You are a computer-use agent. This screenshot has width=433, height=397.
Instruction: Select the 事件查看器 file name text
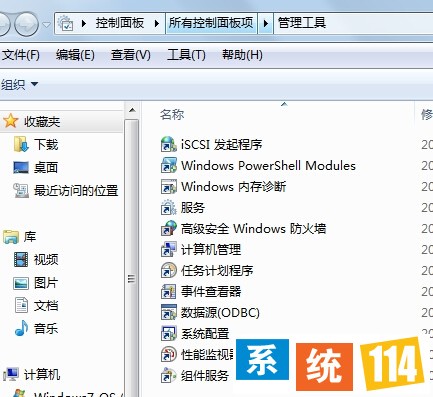point(211,292)
